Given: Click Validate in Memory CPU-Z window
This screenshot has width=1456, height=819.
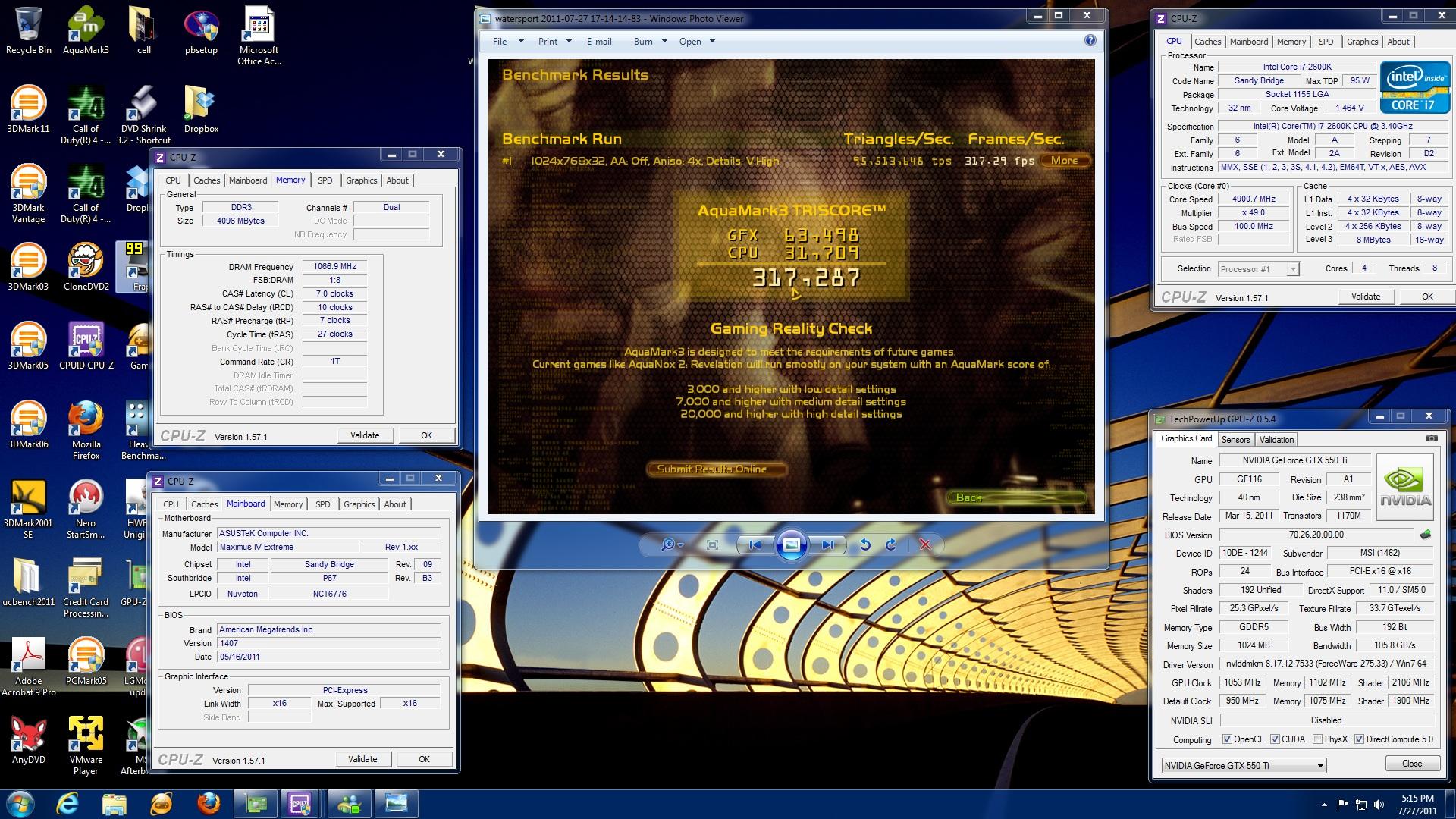Looking at the screenshot, I should click(365, 435).
